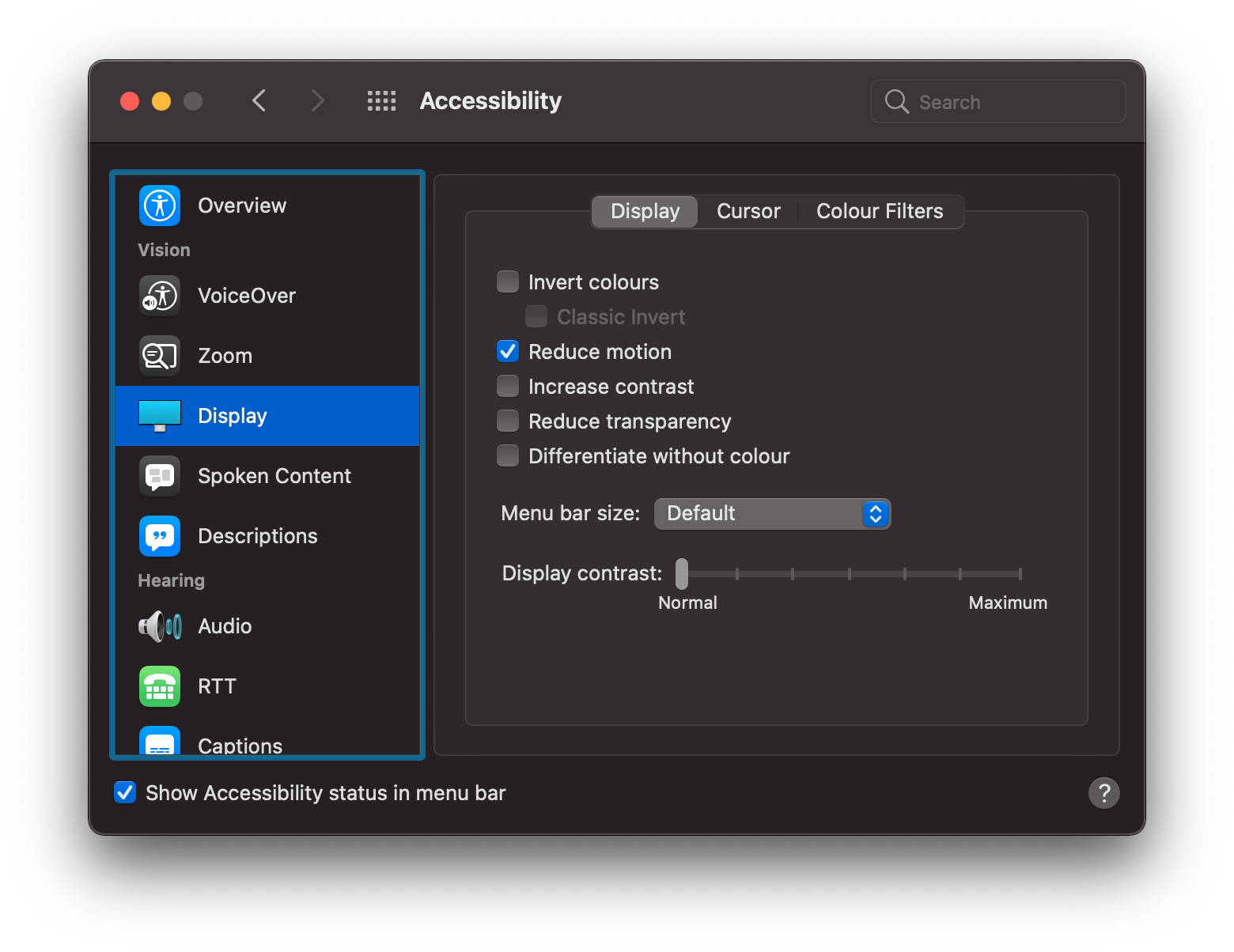Viewport: 1234px width, 952px height.
Task: Click the Help question mark button
Action: 1104,793
